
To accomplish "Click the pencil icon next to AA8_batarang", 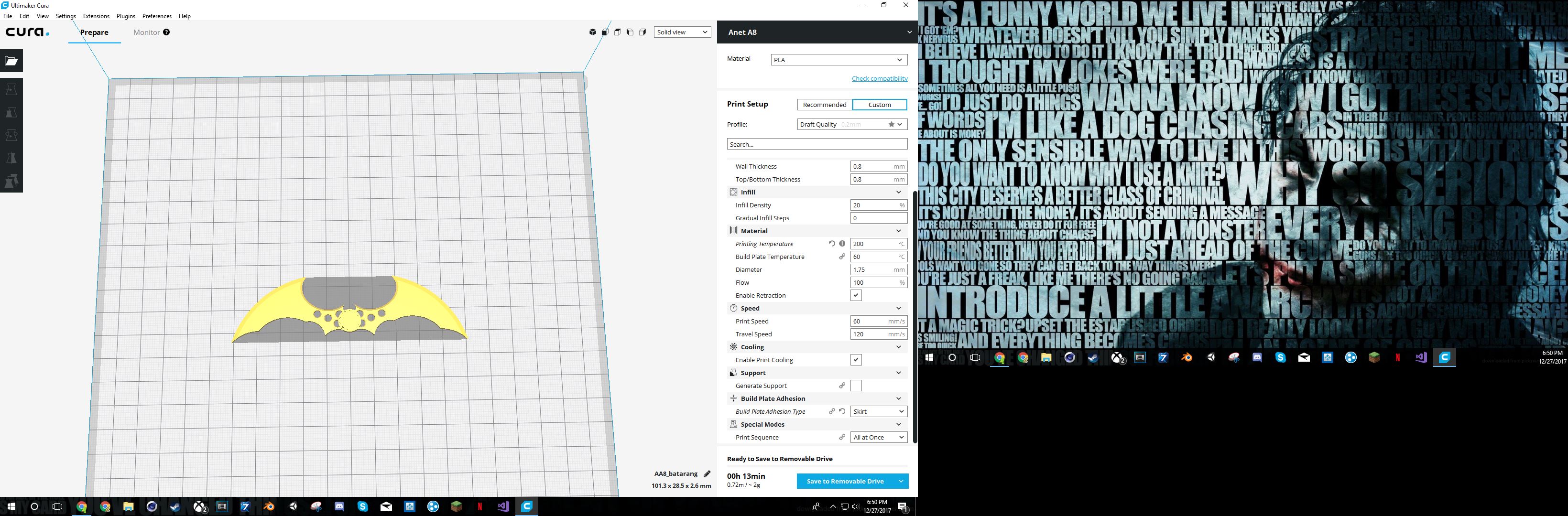I will (x=707, y=473).
